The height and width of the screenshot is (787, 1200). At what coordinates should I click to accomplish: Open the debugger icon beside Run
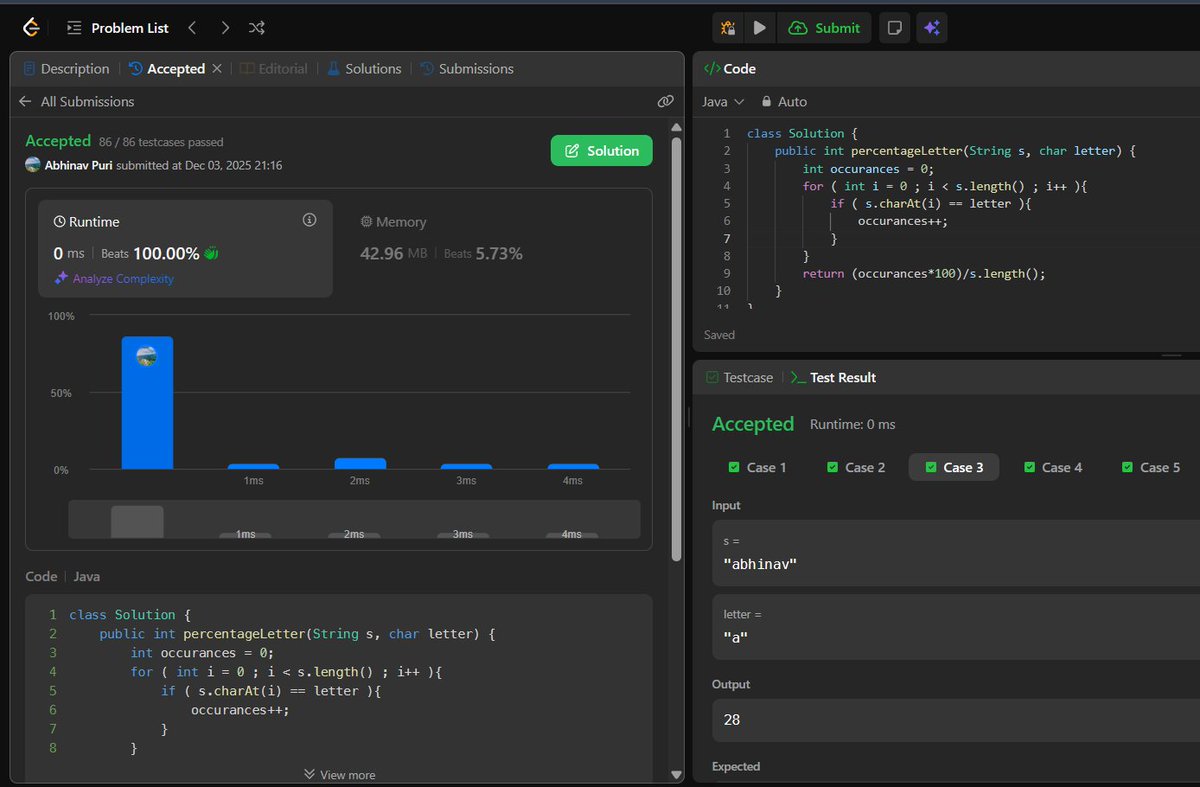pyautogui.click(x=728, y=28)
